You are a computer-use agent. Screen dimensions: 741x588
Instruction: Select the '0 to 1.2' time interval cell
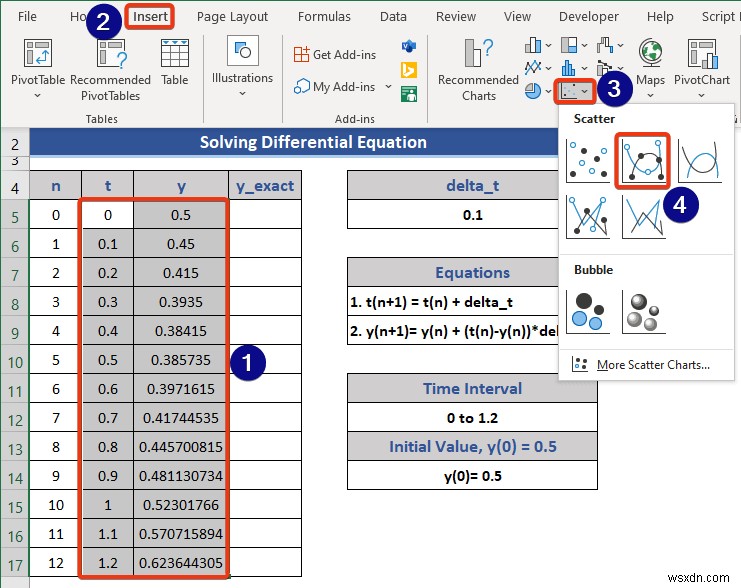click(x=472, y=418)
